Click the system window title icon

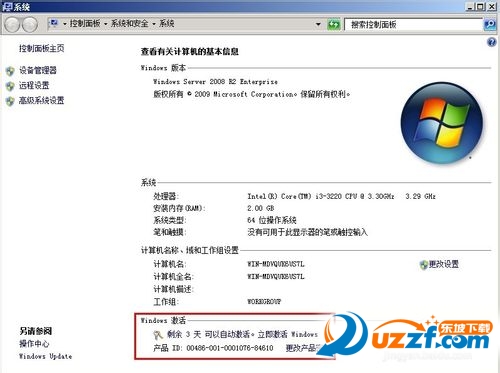point(7,6)
